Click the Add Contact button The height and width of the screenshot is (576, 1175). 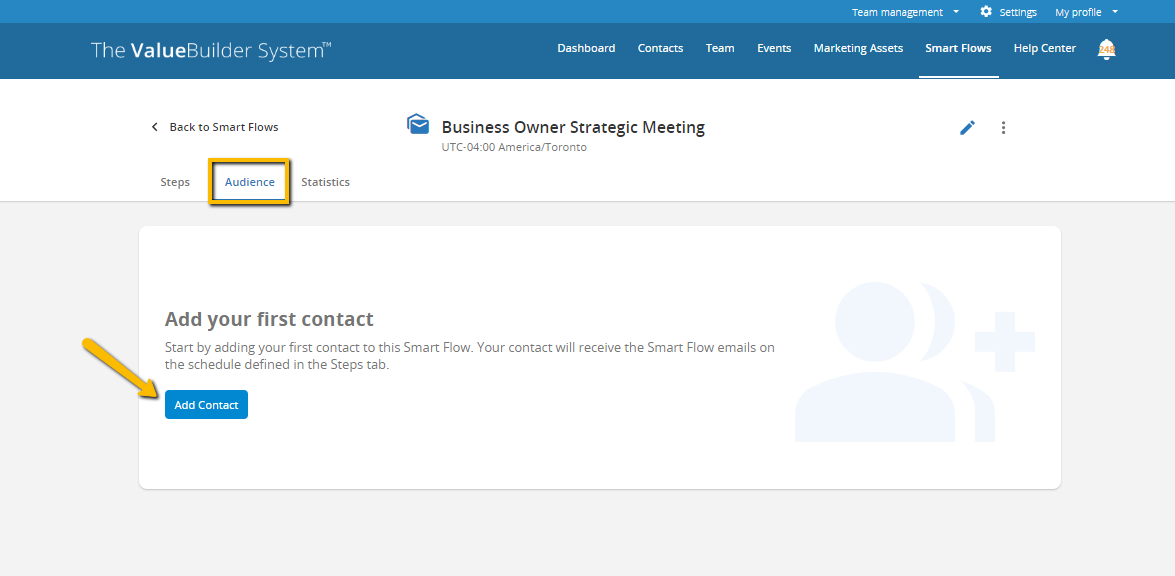click(x=206, y=404)
